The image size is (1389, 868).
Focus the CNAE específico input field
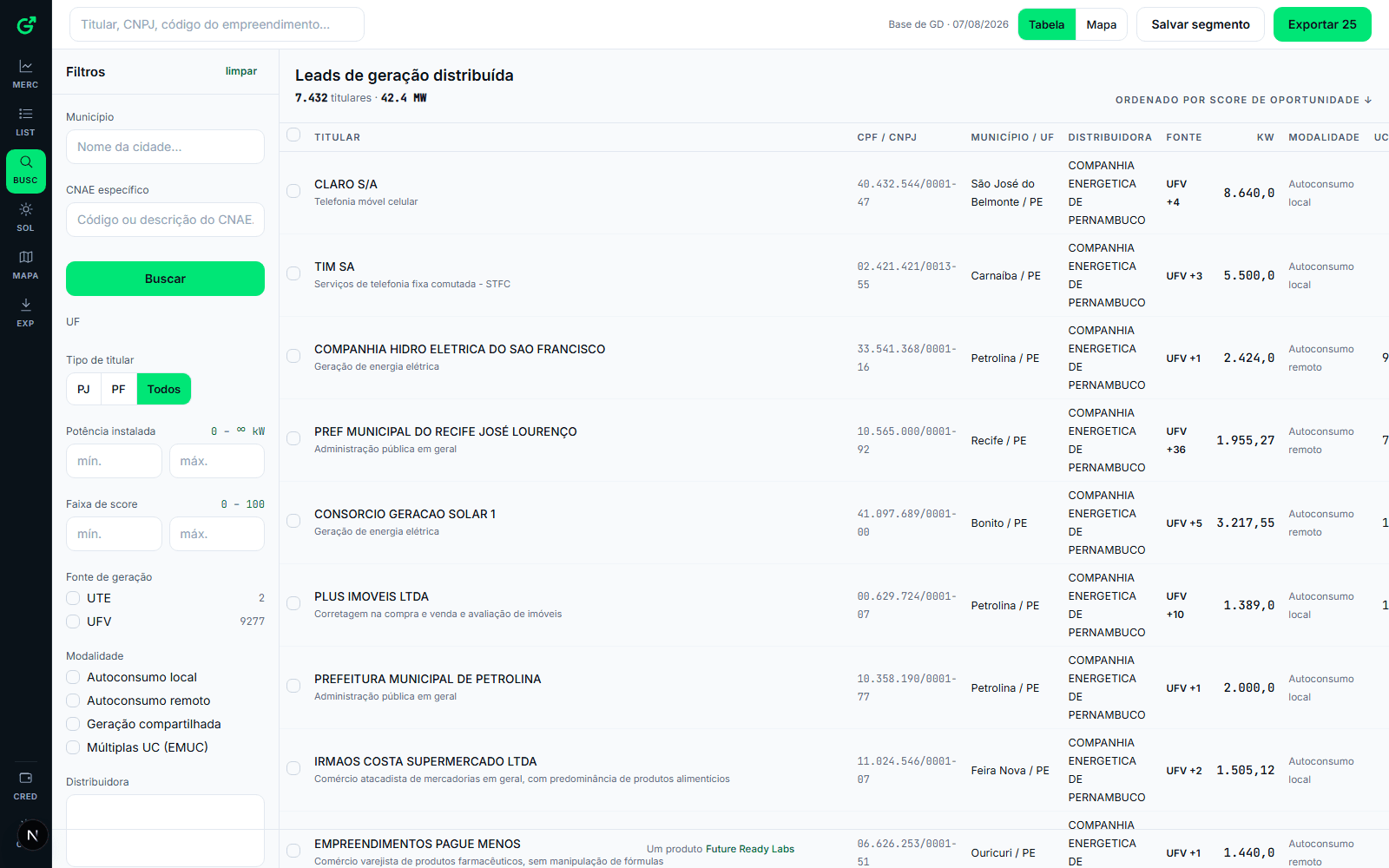click(x=165, y=220)
